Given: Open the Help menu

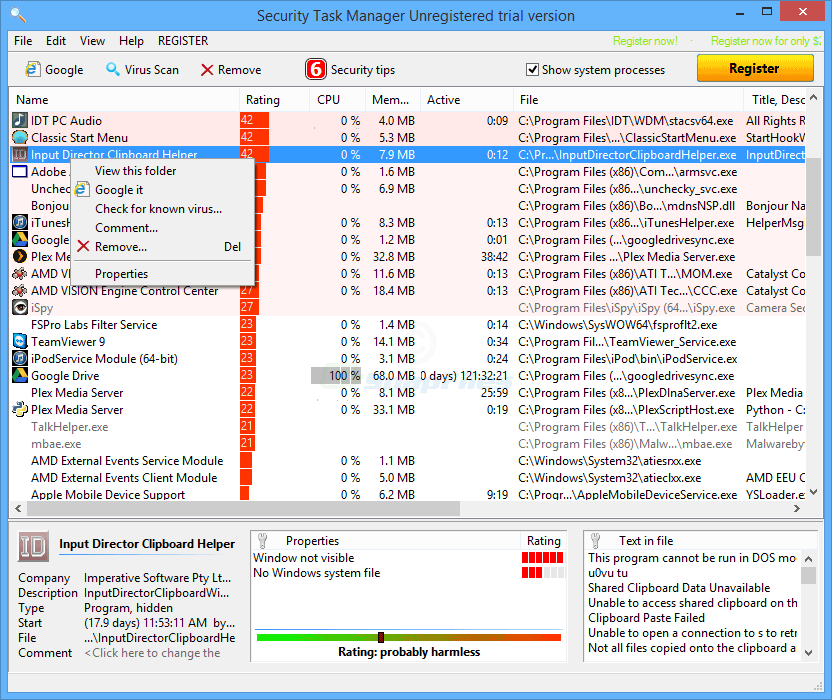Looking at the screenshot, I should tap(131, 41).
